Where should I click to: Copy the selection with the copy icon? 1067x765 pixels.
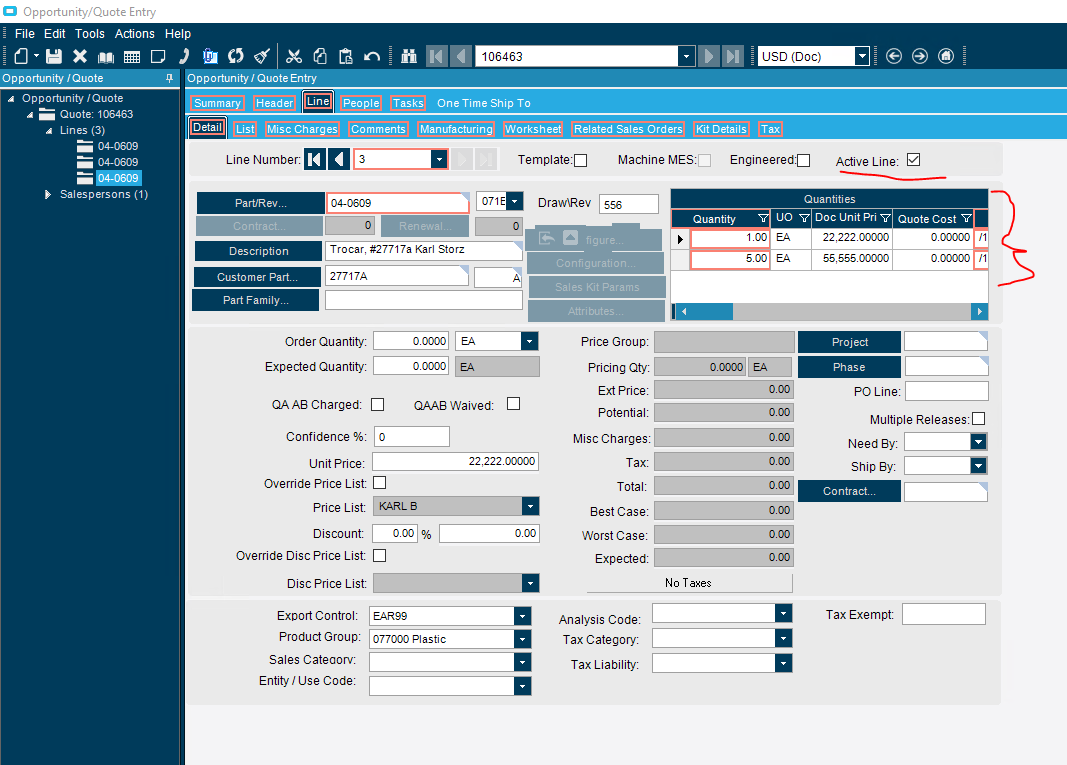pyautogui.click(x=320, y=56)
